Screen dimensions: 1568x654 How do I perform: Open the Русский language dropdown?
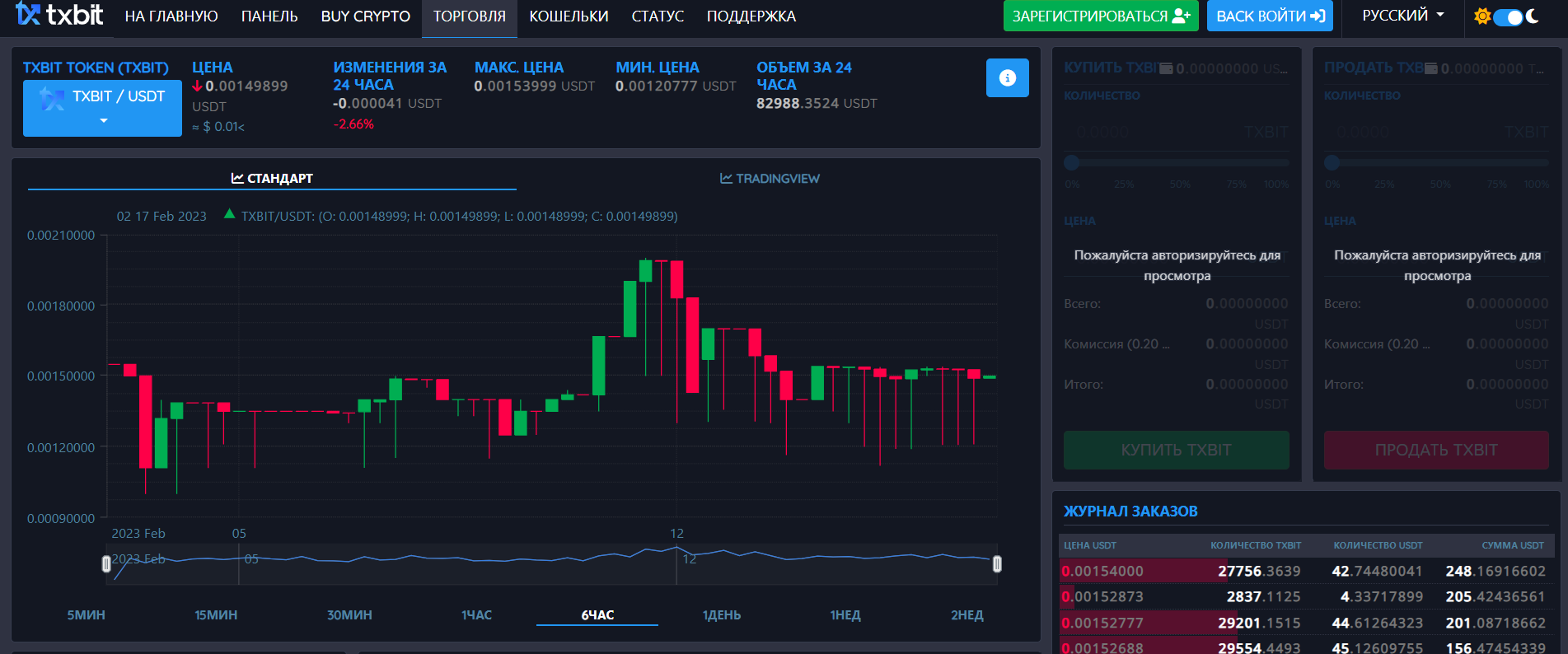click(x=1402, y=16)
